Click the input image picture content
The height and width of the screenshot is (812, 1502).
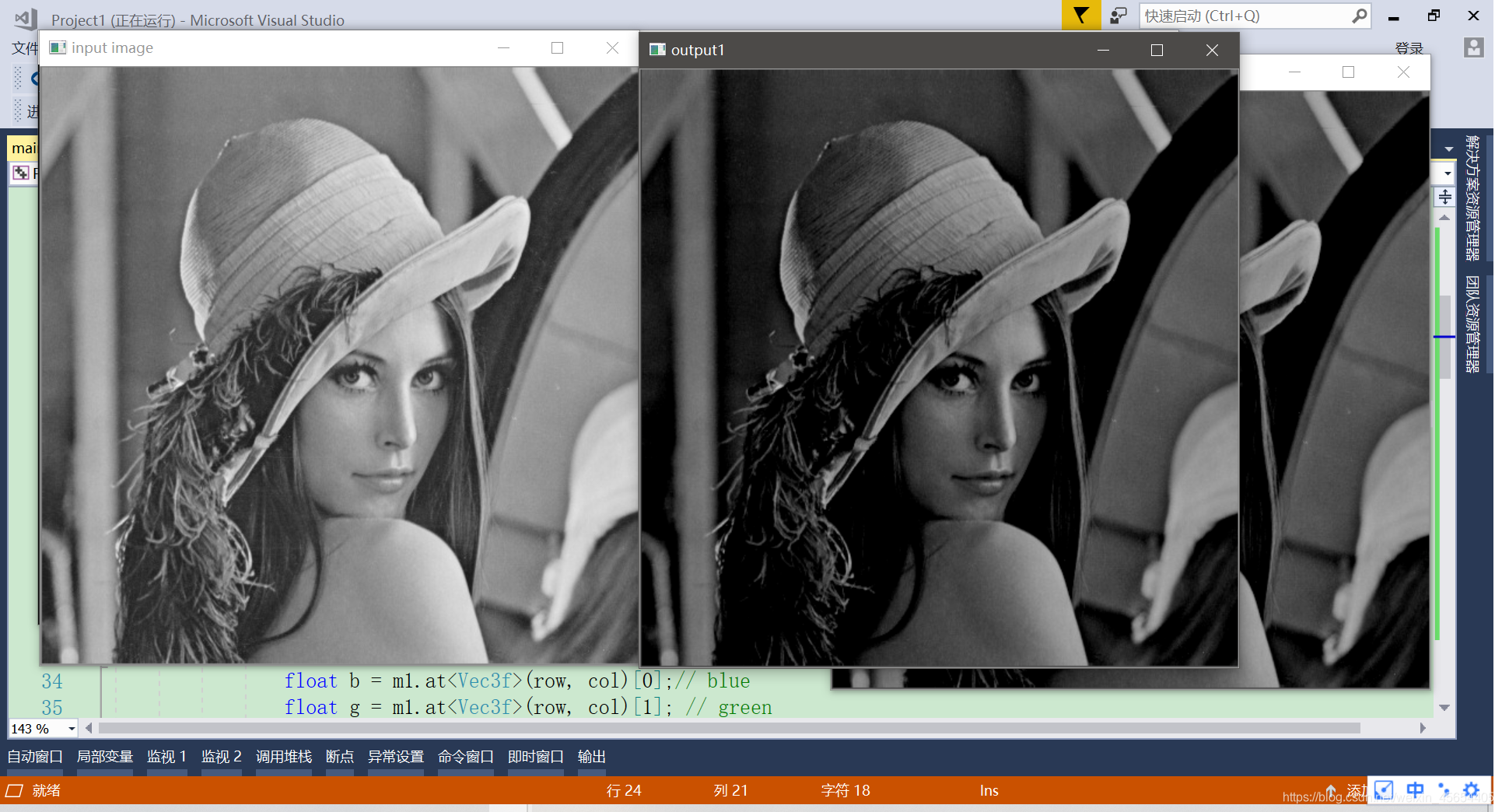click(x=339, y=365)
